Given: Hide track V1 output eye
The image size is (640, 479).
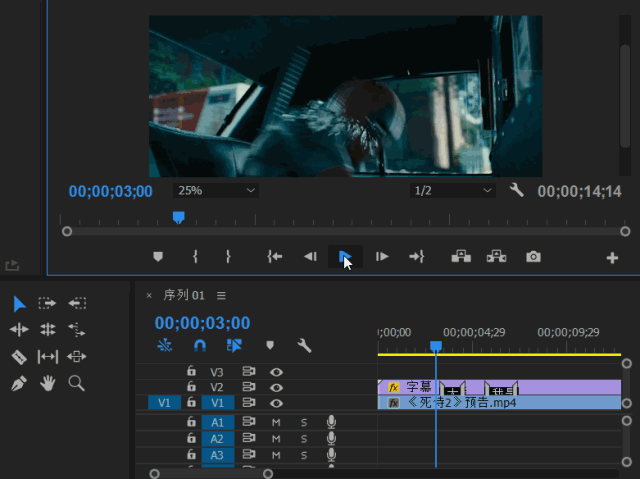Looking at the screenshot, I should pyautogui.click(x=276, y=403).
